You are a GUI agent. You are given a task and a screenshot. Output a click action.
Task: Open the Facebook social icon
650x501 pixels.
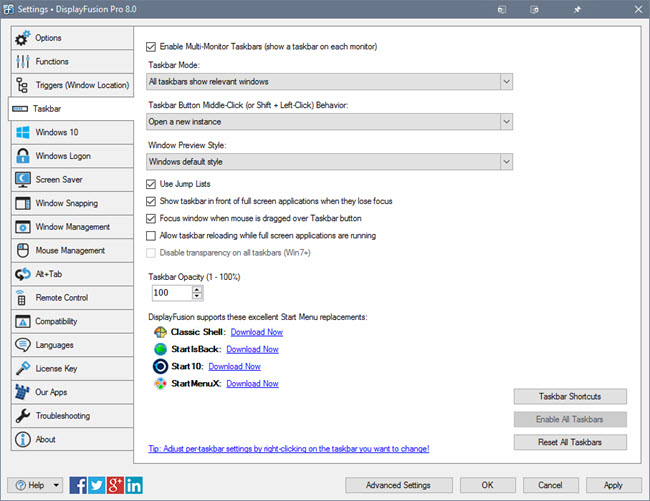(78, 485)
